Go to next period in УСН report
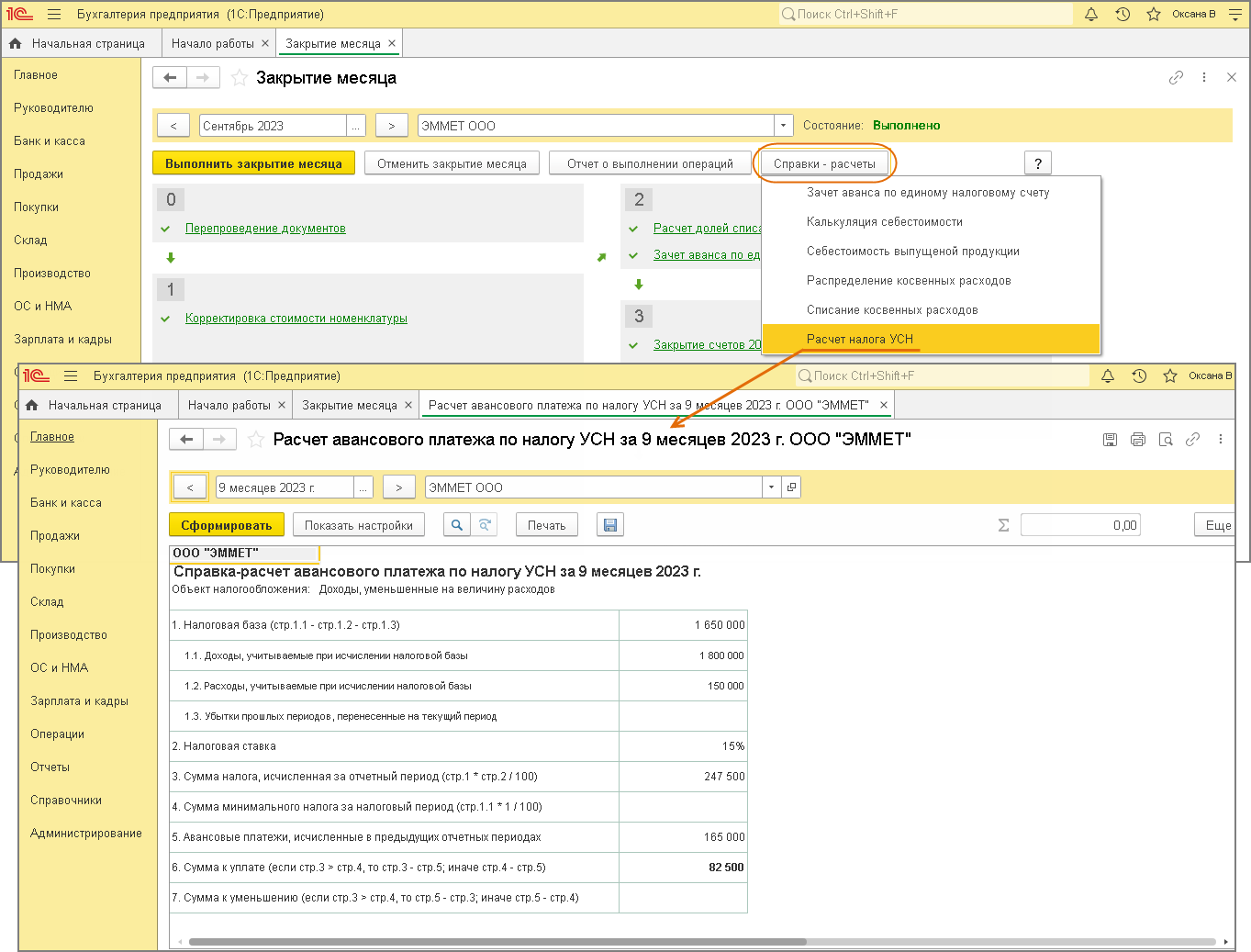The width and height of the screenshot is (1251, 952). [399, 487]
